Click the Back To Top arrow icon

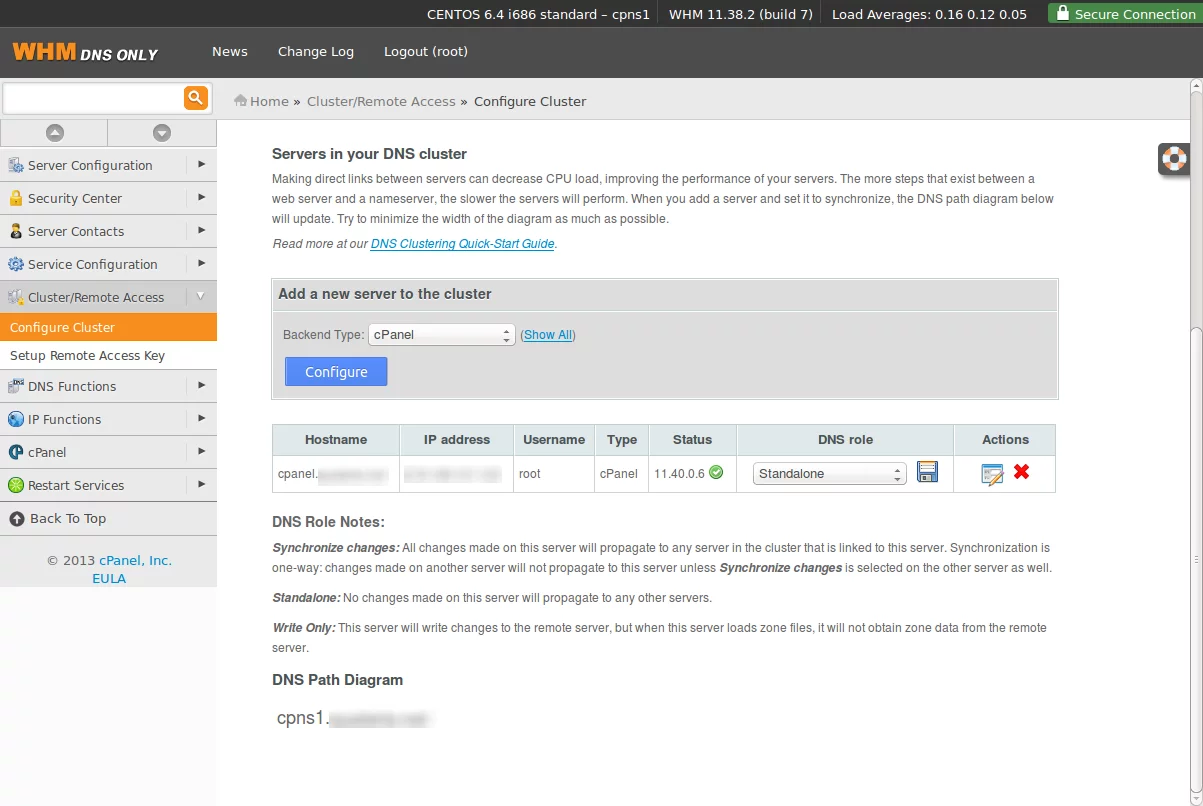17,518
